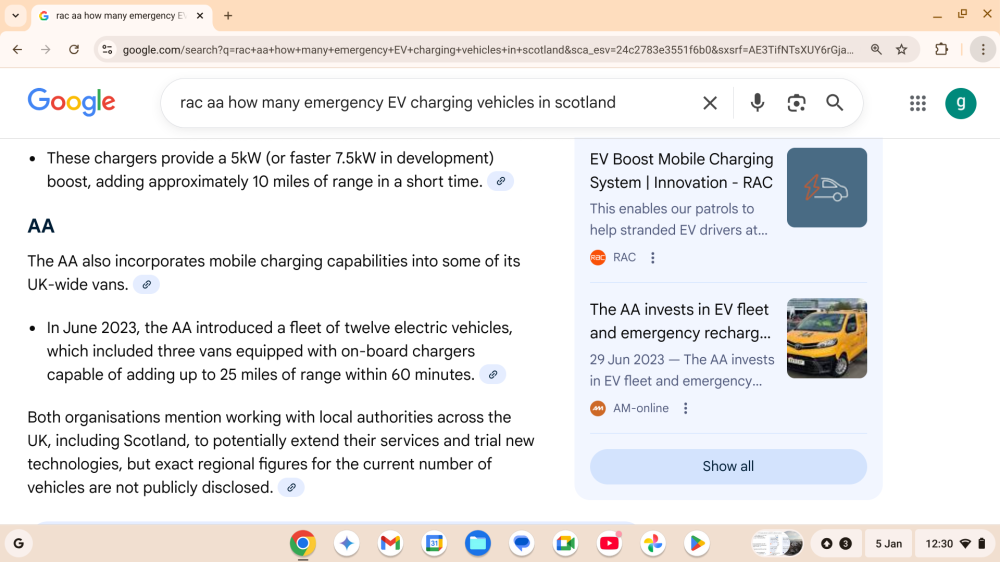Open 'EV Boost Mobile Charging System' result
This screenshot has width=1000, height=562.
[681, 171]
